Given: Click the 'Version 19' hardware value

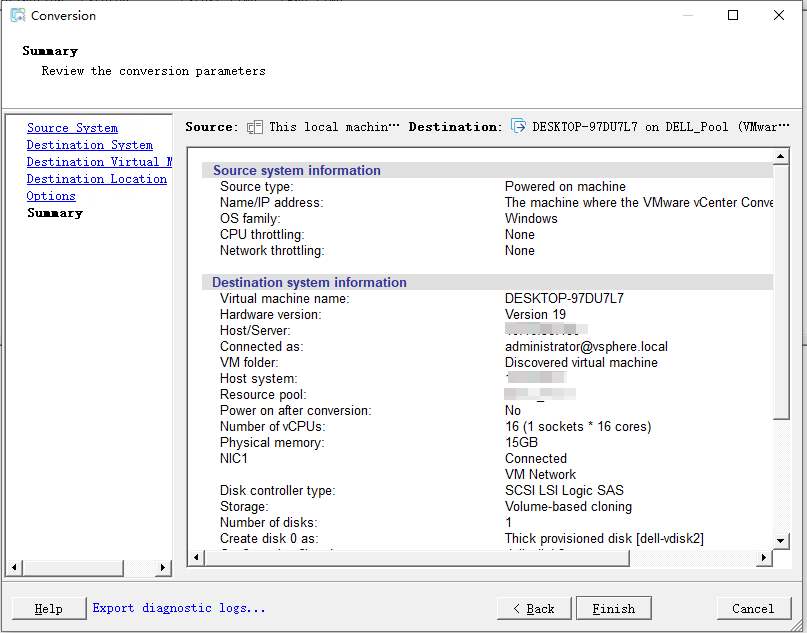Looking at the screenshot, I should coord(535,314).
